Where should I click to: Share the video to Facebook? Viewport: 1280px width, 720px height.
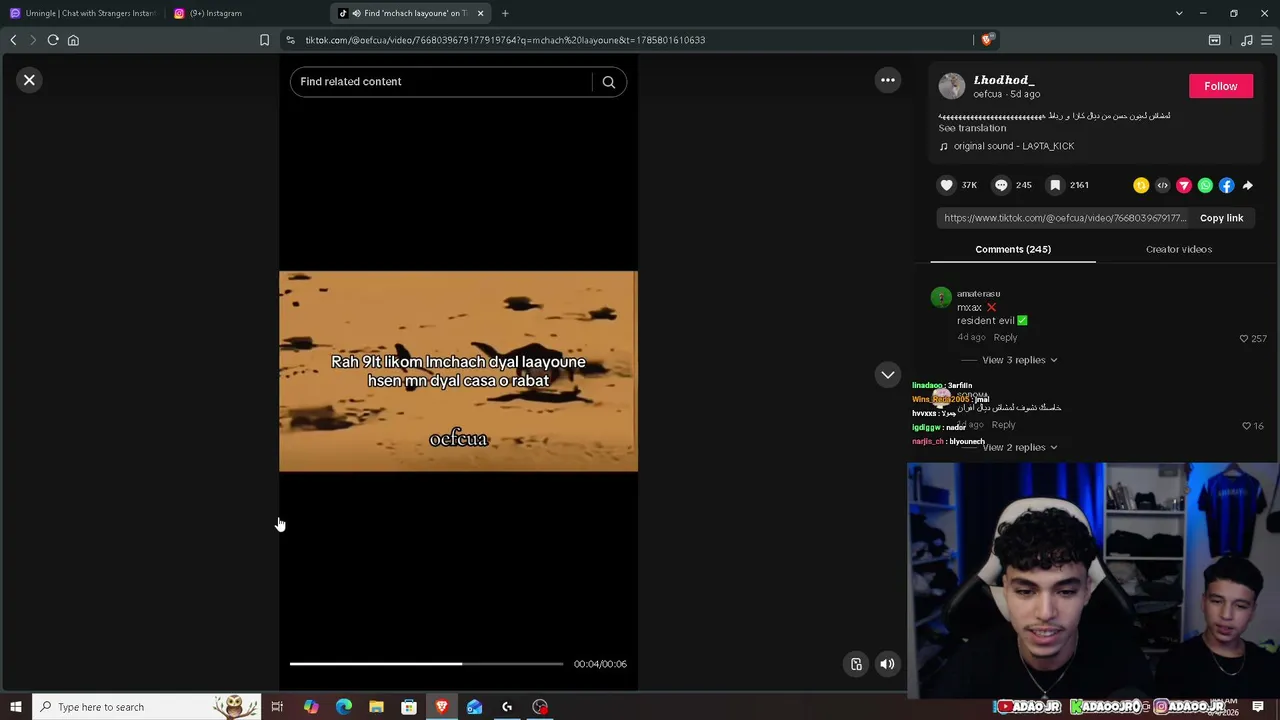1226,185
